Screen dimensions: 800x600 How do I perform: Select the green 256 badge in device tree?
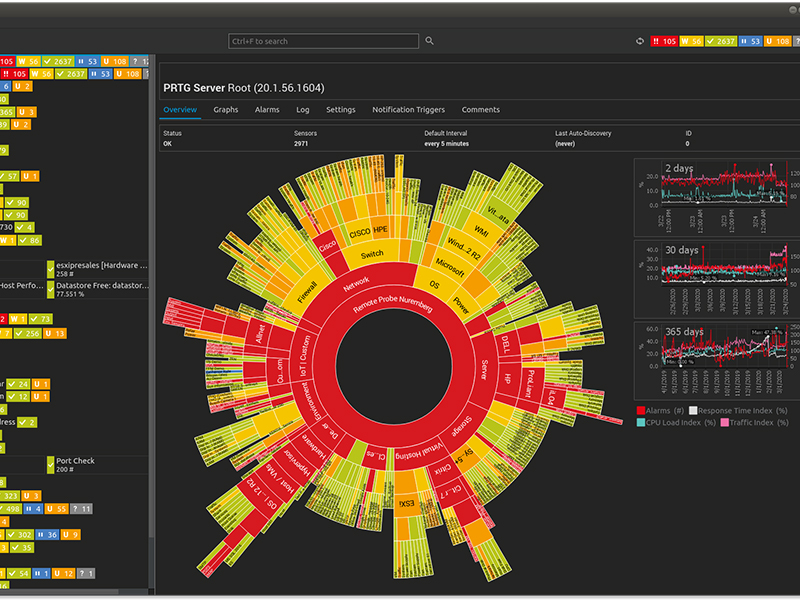click(x=28, y=334)
